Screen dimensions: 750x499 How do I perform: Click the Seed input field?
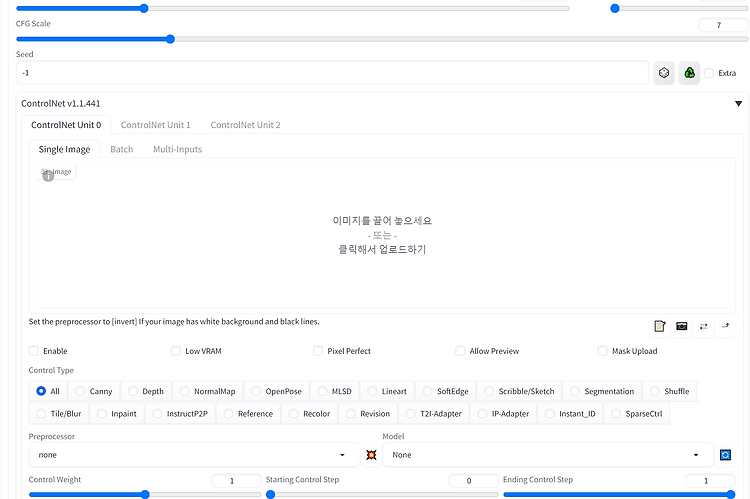332,73
